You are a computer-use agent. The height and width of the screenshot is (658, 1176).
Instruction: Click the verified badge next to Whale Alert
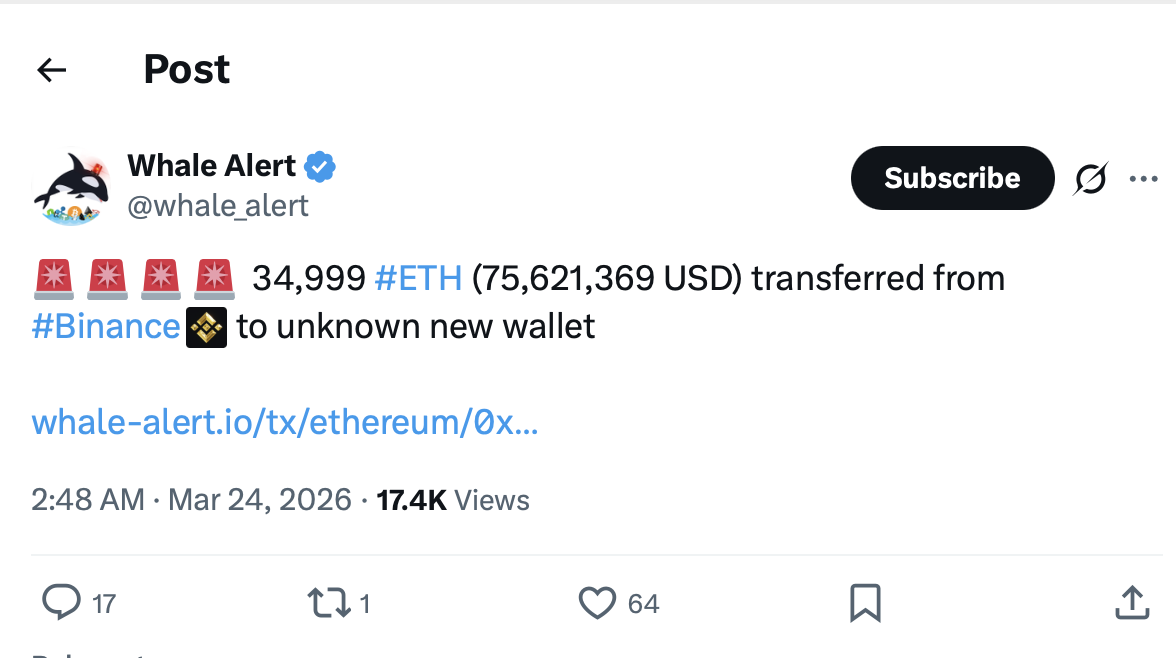[x=320, y=166]
